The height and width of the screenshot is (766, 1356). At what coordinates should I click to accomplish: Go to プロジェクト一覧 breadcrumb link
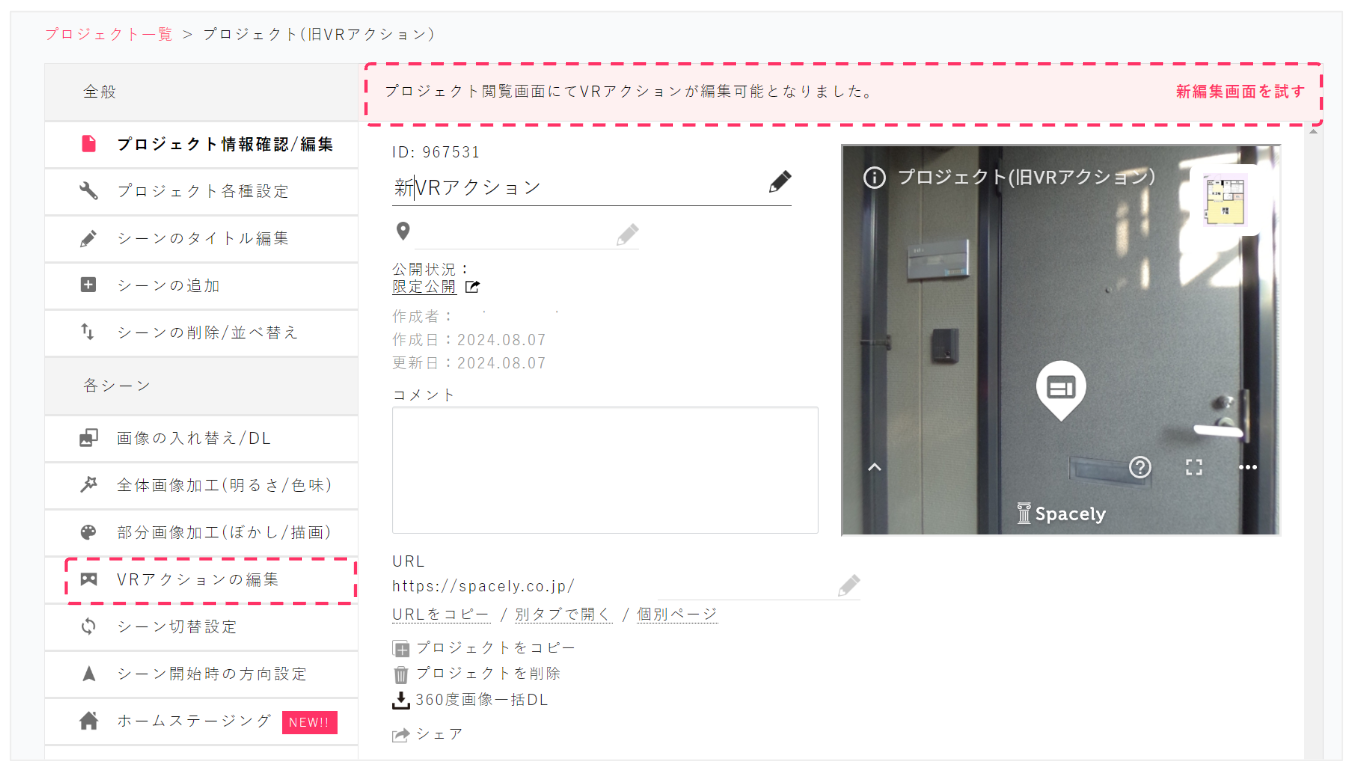(109, 34)
